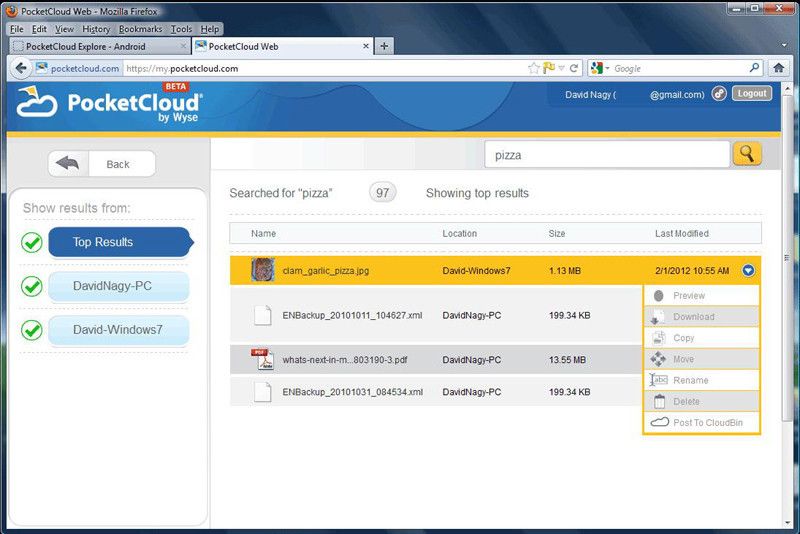Click the Download icon in context menu
800x534 pixels.
658,317
